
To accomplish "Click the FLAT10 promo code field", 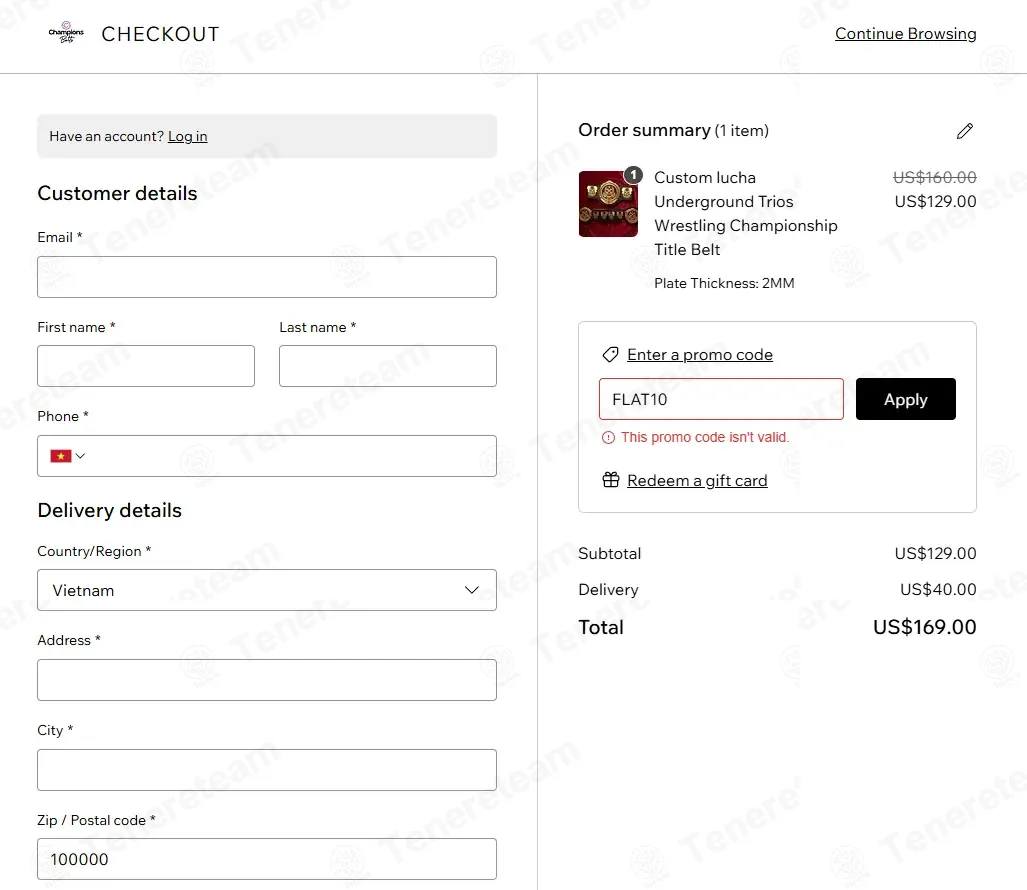I will pyautogui.click(x=721, y=399).
